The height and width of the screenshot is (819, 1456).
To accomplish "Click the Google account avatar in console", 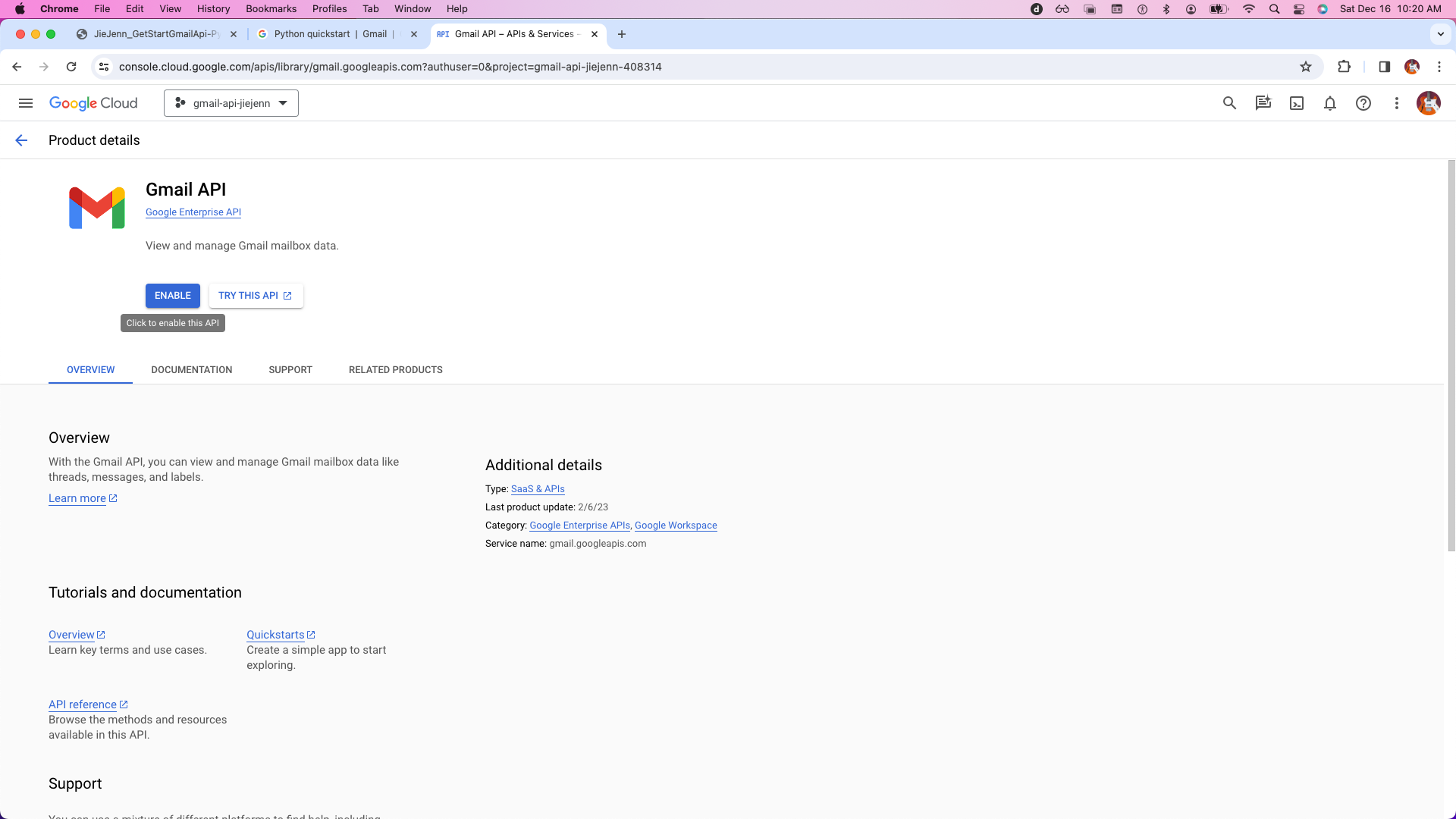I will (1429, 103).
